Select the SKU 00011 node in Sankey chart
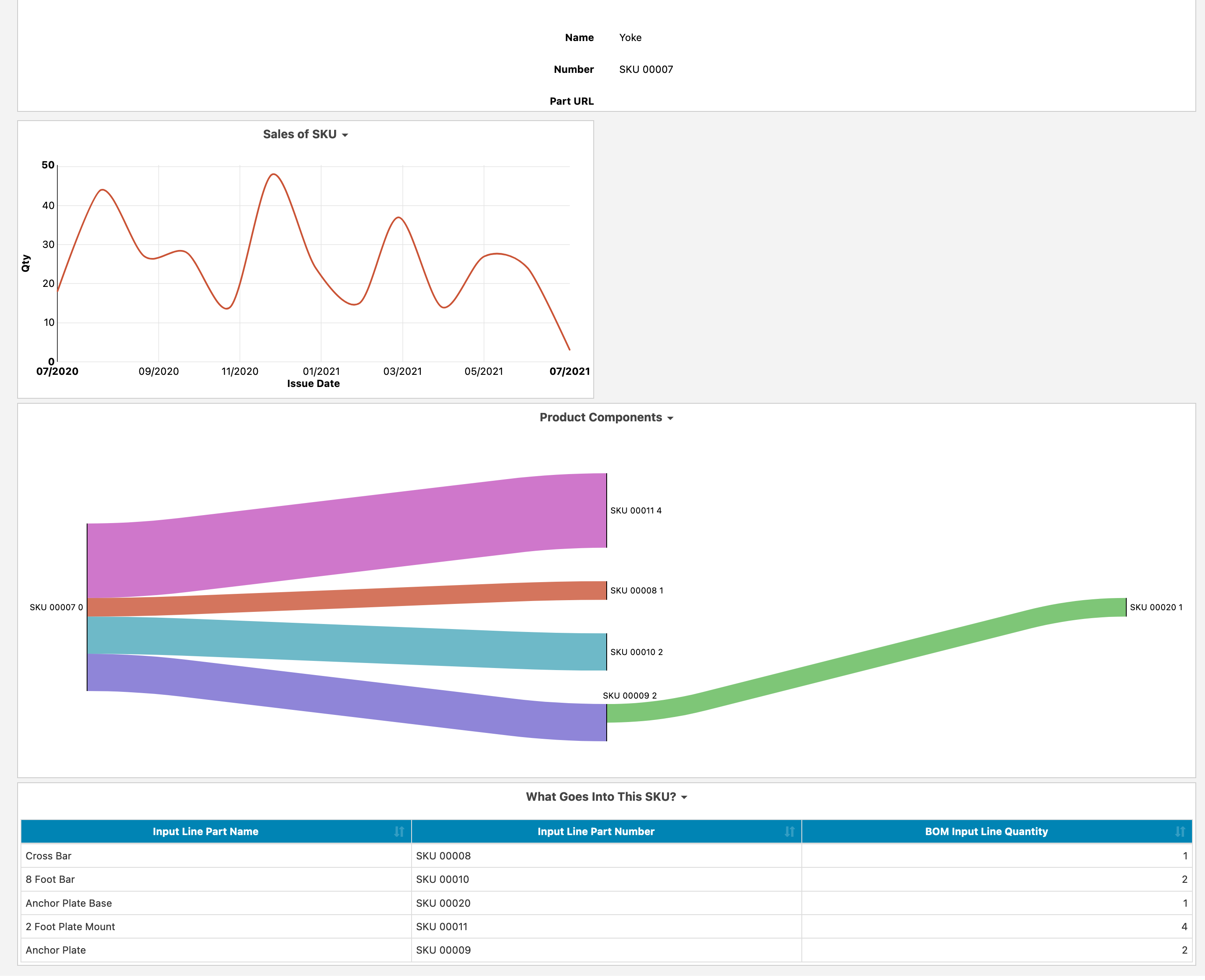This screenshot has width=1205, height=980. [604, 510]
